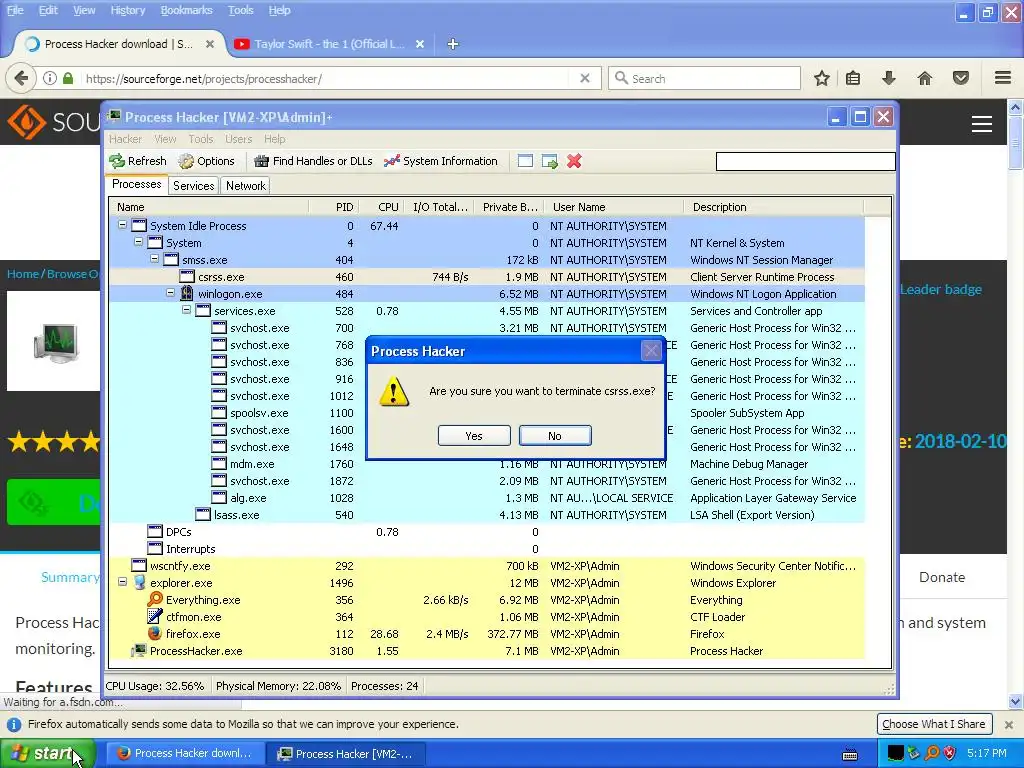Collapse the System Idle Process tree node
Screen dimensions: 1024x768
click(122, 225)
